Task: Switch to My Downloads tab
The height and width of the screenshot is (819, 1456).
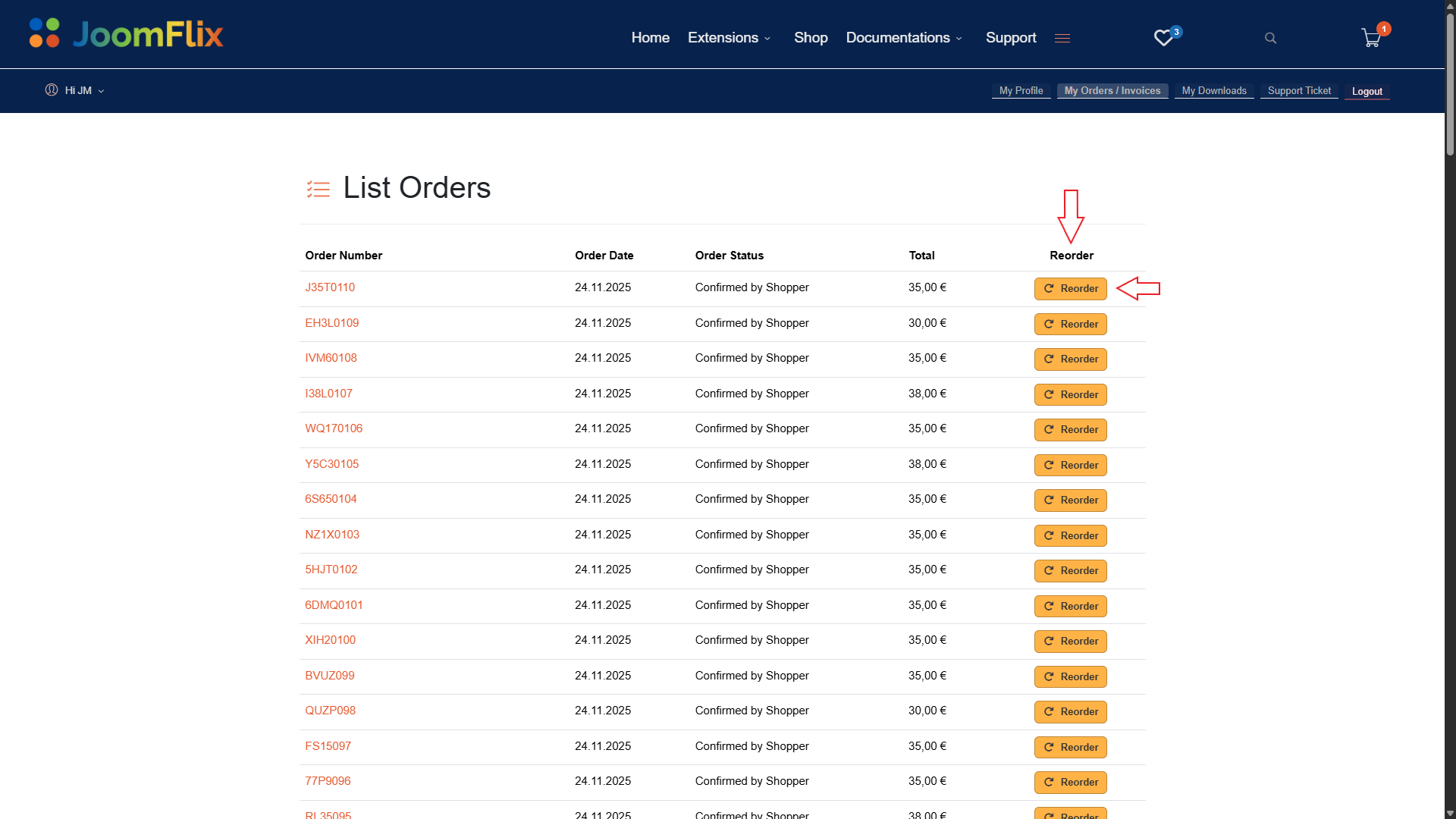Action: pos(1213,91)
